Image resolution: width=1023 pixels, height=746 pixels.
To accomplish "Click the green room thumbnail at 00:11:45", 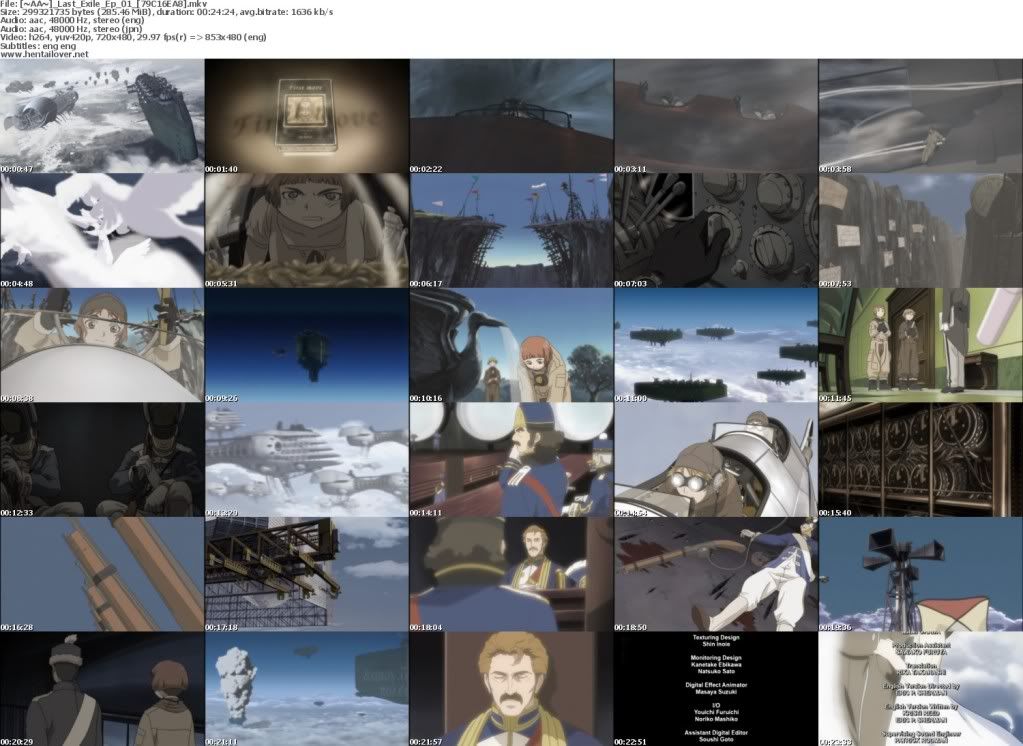I will pos(920,345).
